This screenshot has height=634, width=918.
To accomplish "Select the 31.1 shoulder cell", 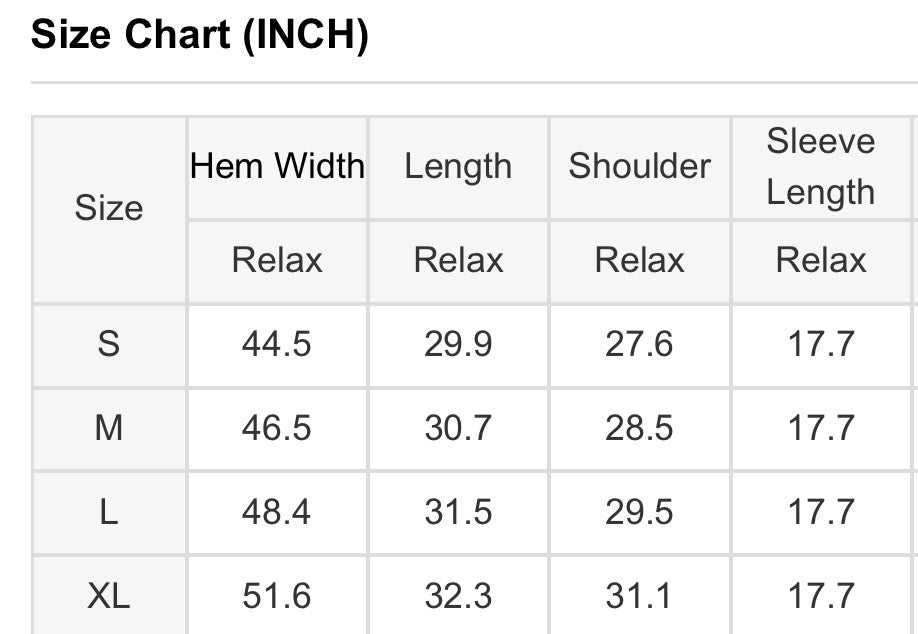I will coord(639,596).
